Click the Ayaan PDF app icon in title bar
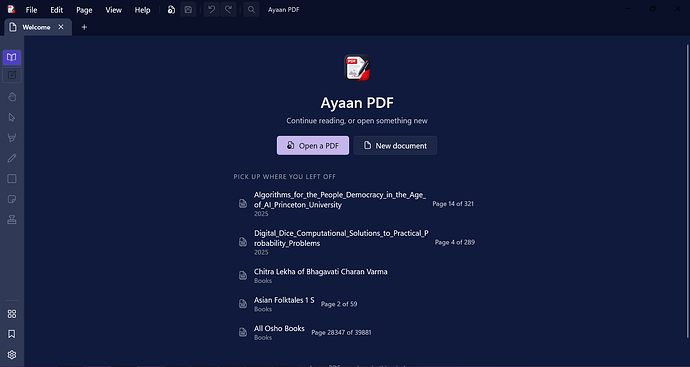Screen dimensions: 690x367 (x=11, y=9)
